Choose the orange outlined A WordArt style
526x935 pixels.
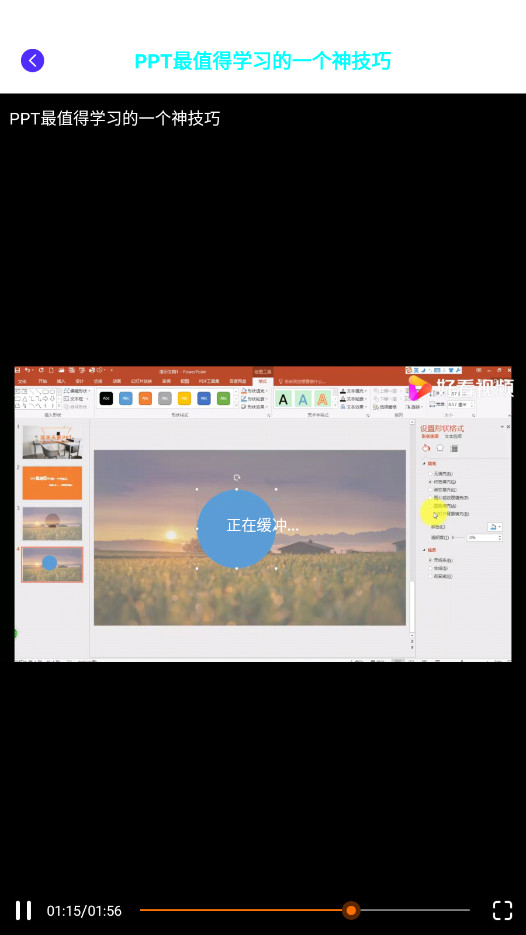click(x=323, y=399)
